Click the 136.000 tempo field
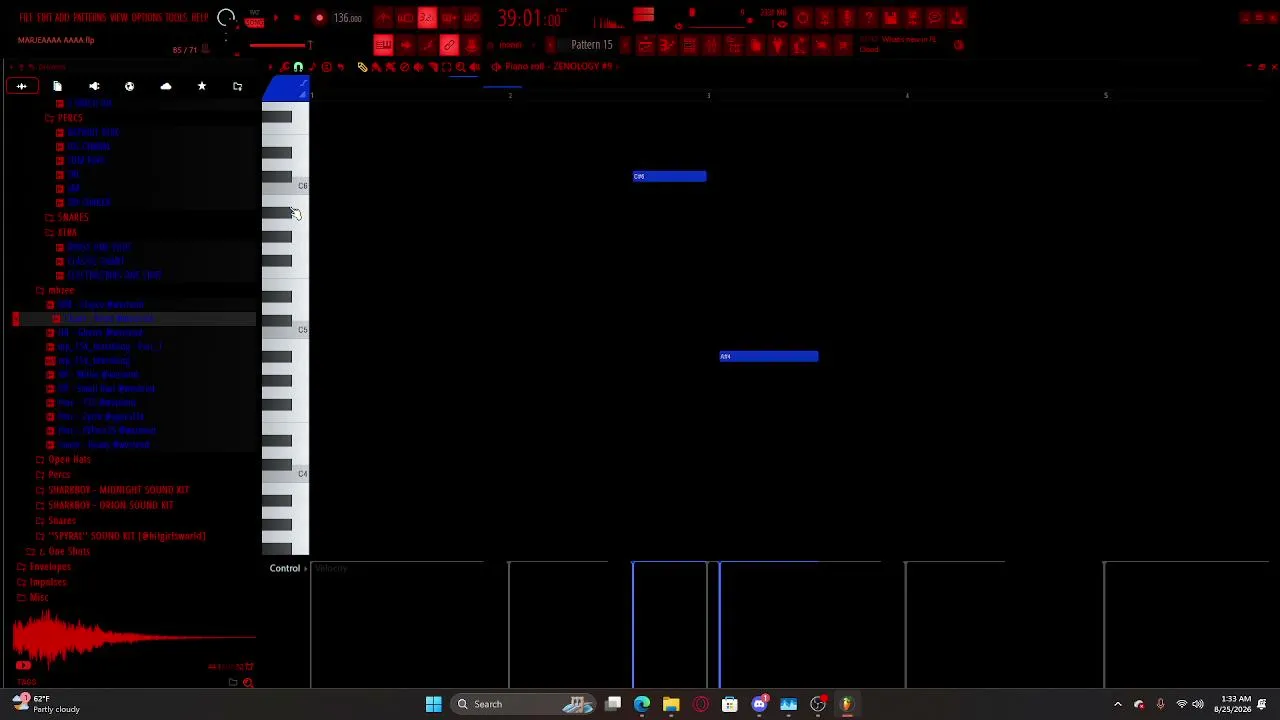This screenshot has height=720, width=1280. click(347, 18)
